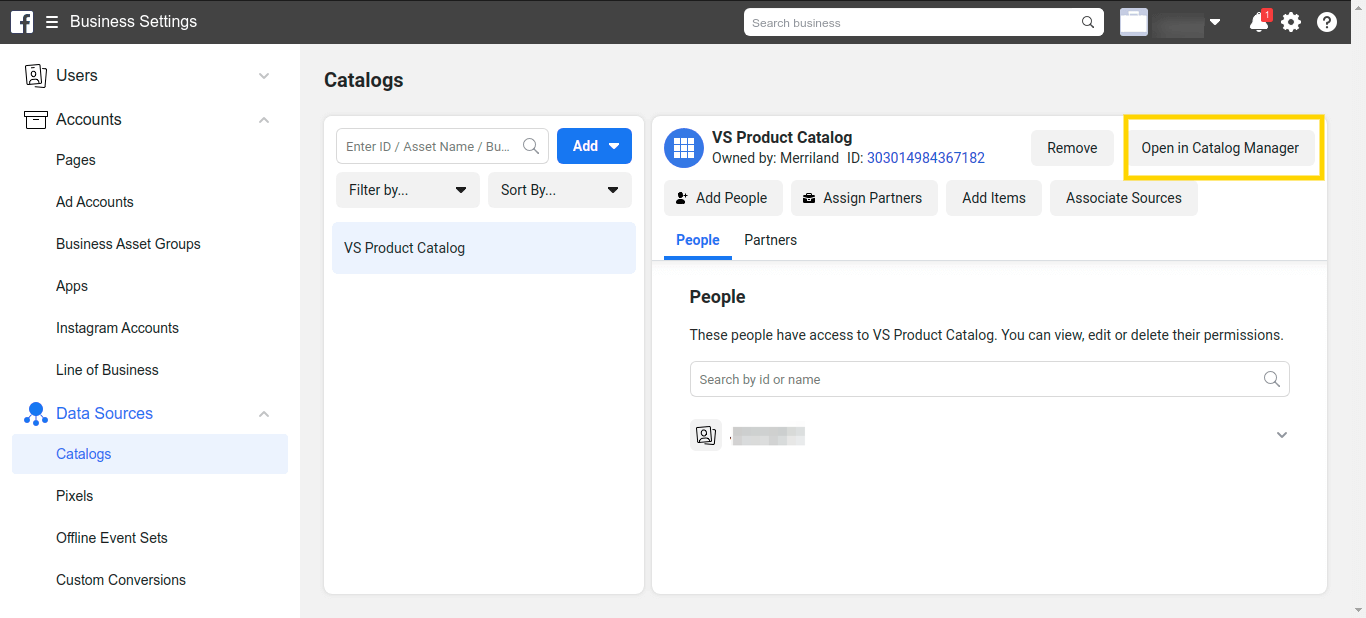Click the Add People button

pos(722,198)
